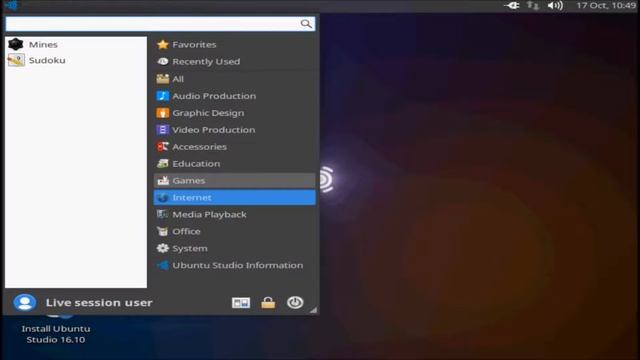Open the Office category
The image size is (640, 360).
234,231
